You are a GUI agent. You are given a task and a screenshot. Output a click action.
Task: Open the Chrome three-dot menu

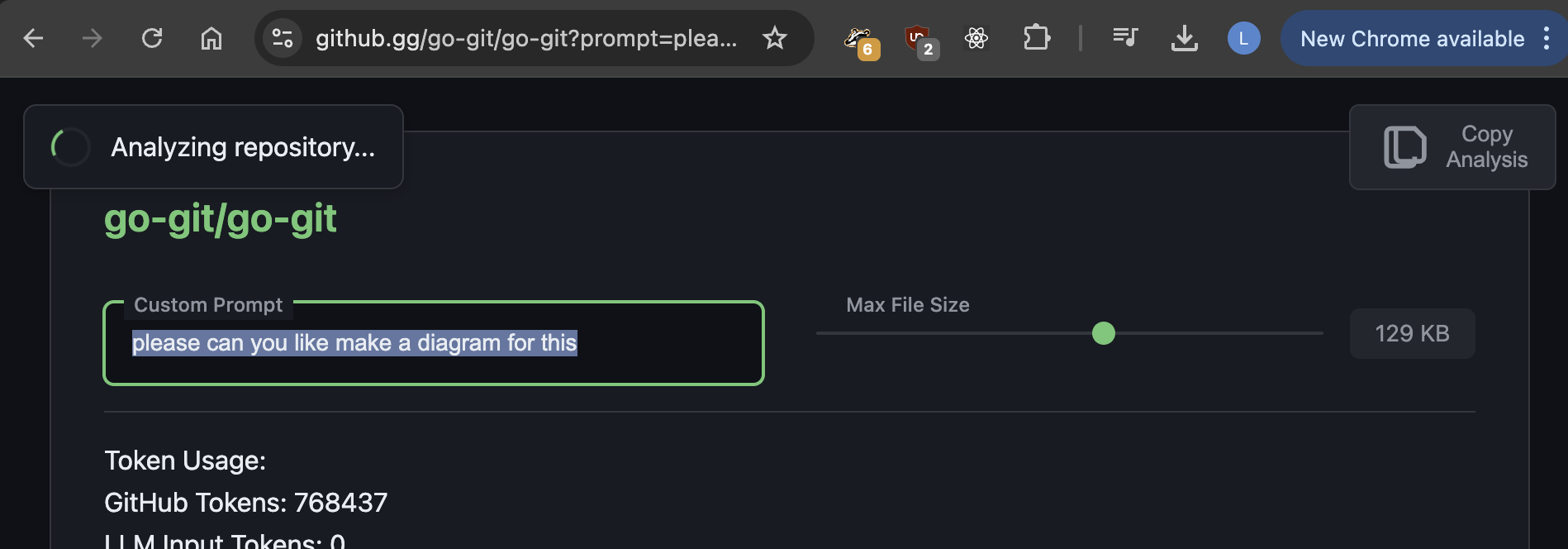(1547, 38)
